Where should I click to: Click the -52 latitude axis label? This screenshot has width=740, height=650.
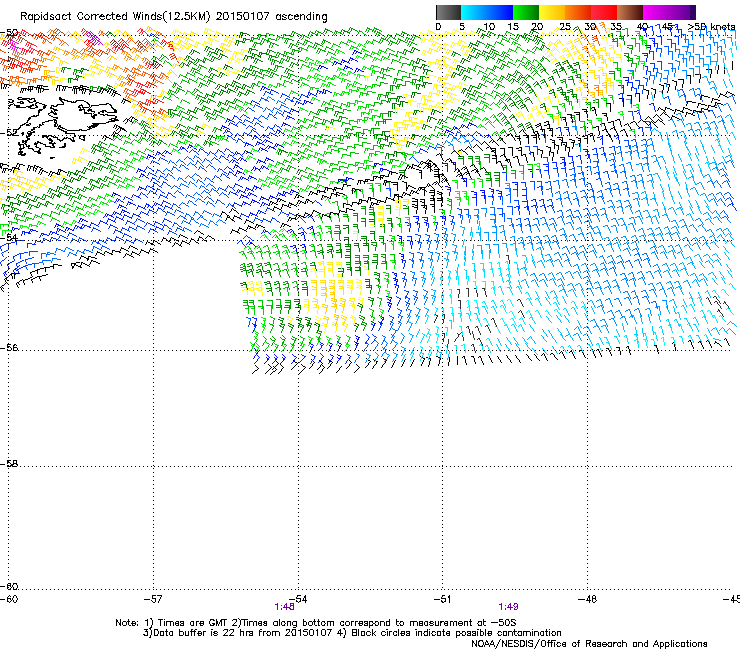pos(9,133)
